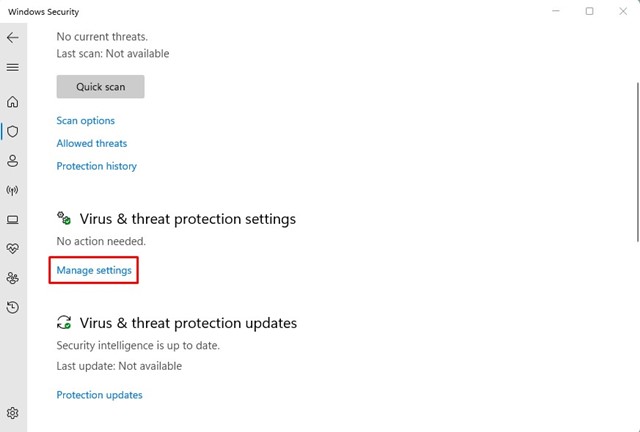640x432 pixels.
Task: Click the back arrow in the sidebar
Action: click(12, 37)
